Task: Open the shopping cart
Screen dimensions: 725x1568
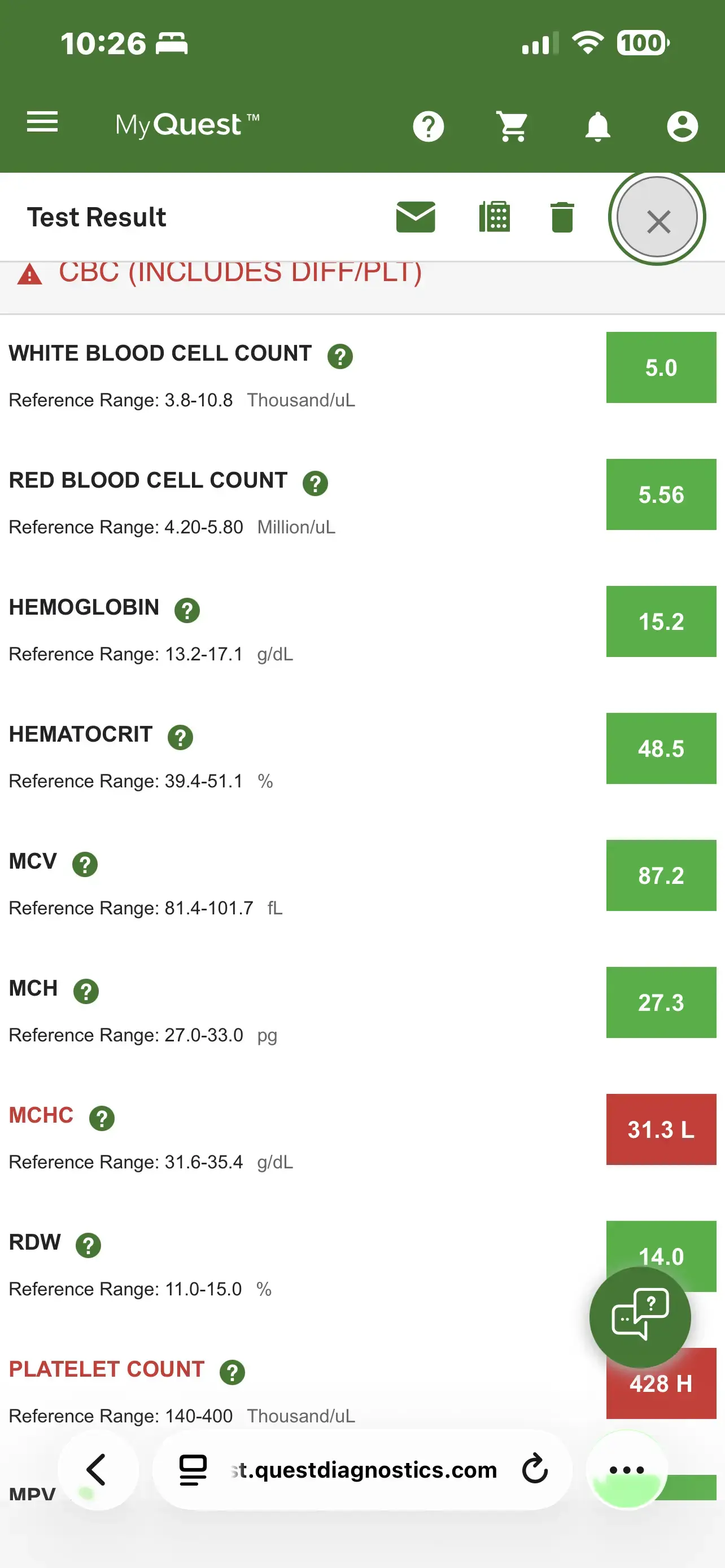Action: (513, 126)
